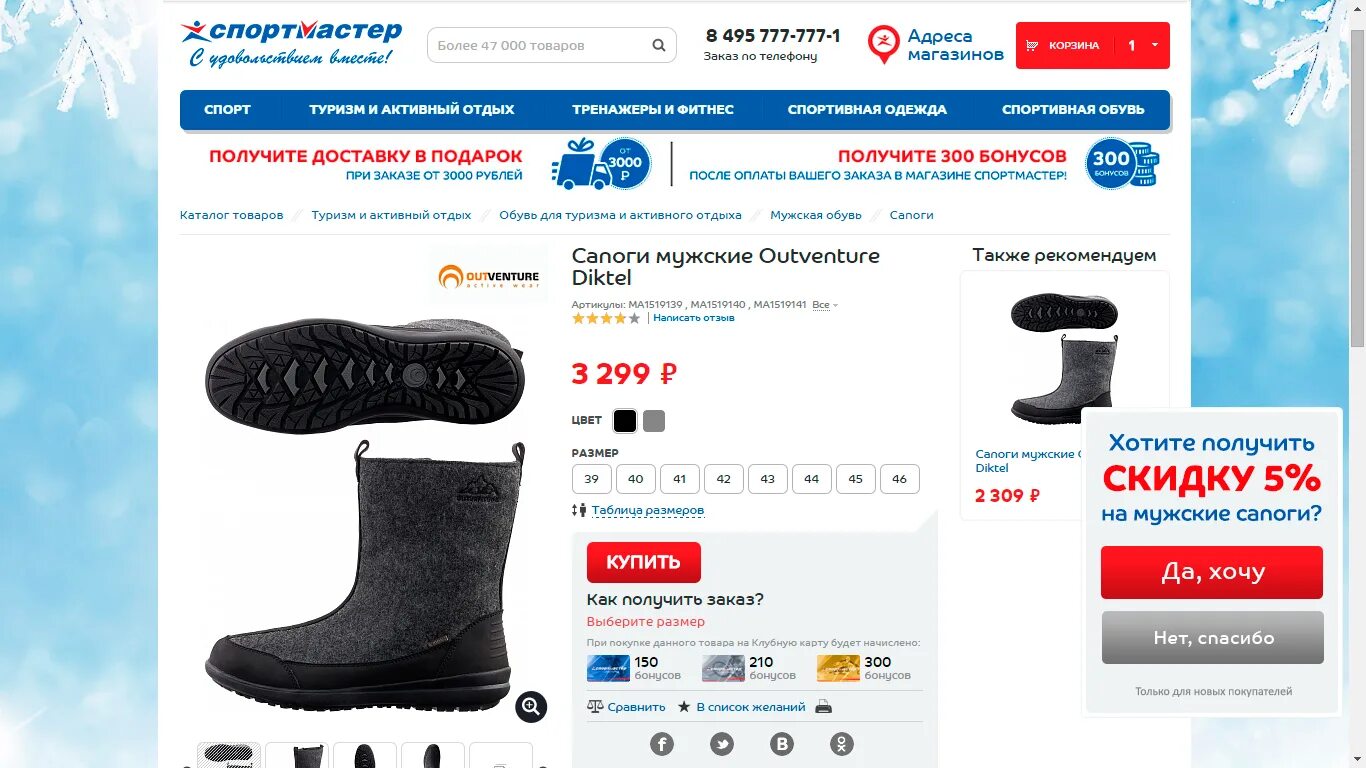1366x768 pixels.
Task: Open store addresses via the location pin icon
Action: (x=883, y=44)
